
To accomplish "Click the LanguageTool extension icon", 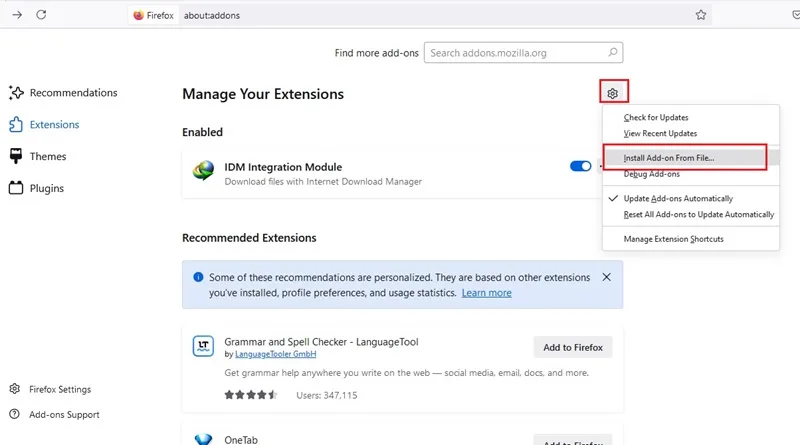I will point(203,346).
